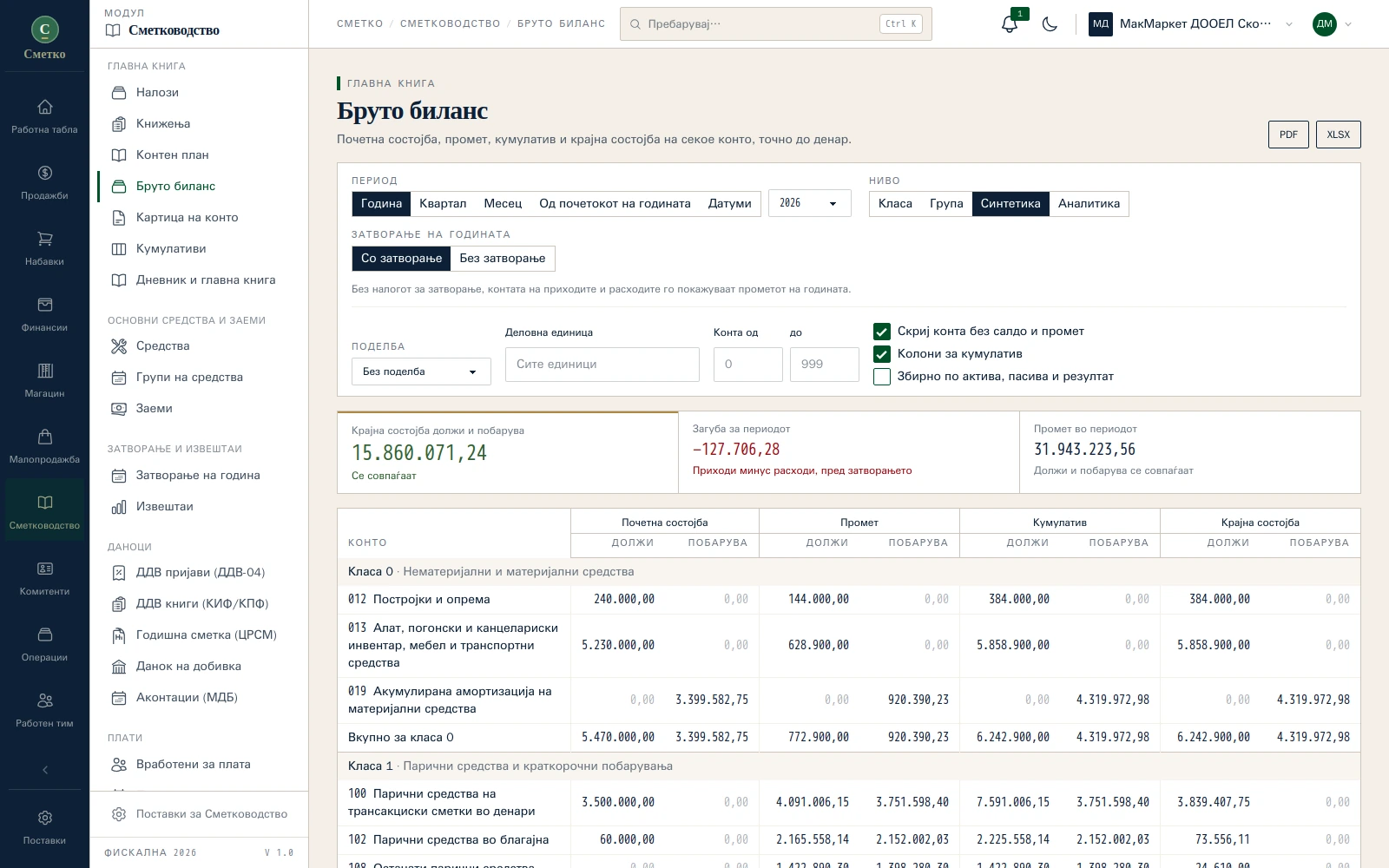Image resolution: width=1389 pixels, height=868 pixels.
Task: Expand the МакМаркет ДООЕЛ company selector
Action: (1191, 24)
